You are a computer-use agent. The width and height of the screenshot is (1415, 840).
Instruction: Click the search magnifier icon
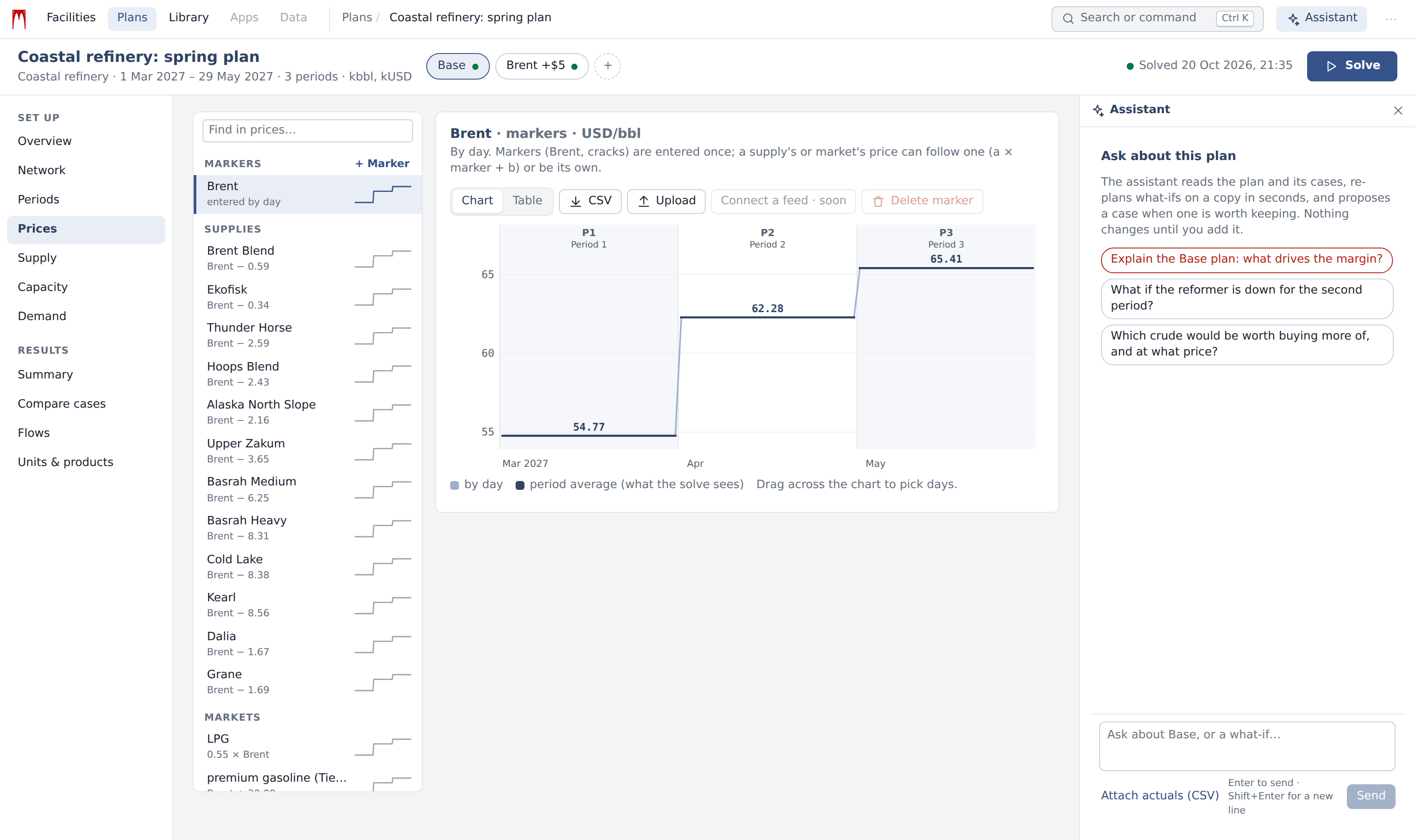click(x=1067, y=19)
